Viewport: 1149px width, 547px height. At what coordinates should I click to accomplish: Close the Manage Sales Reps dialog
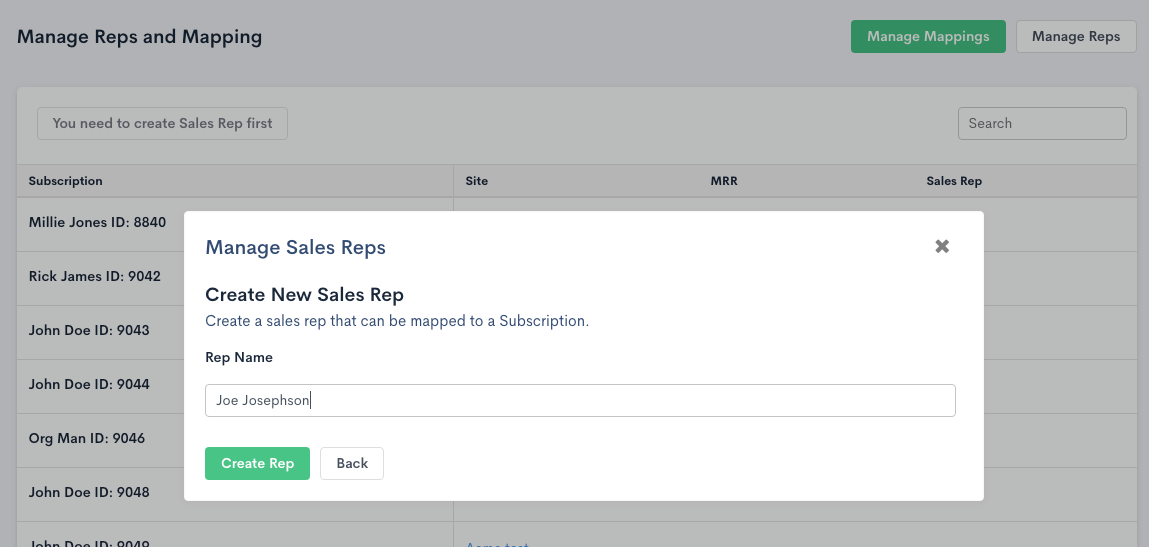941,246
